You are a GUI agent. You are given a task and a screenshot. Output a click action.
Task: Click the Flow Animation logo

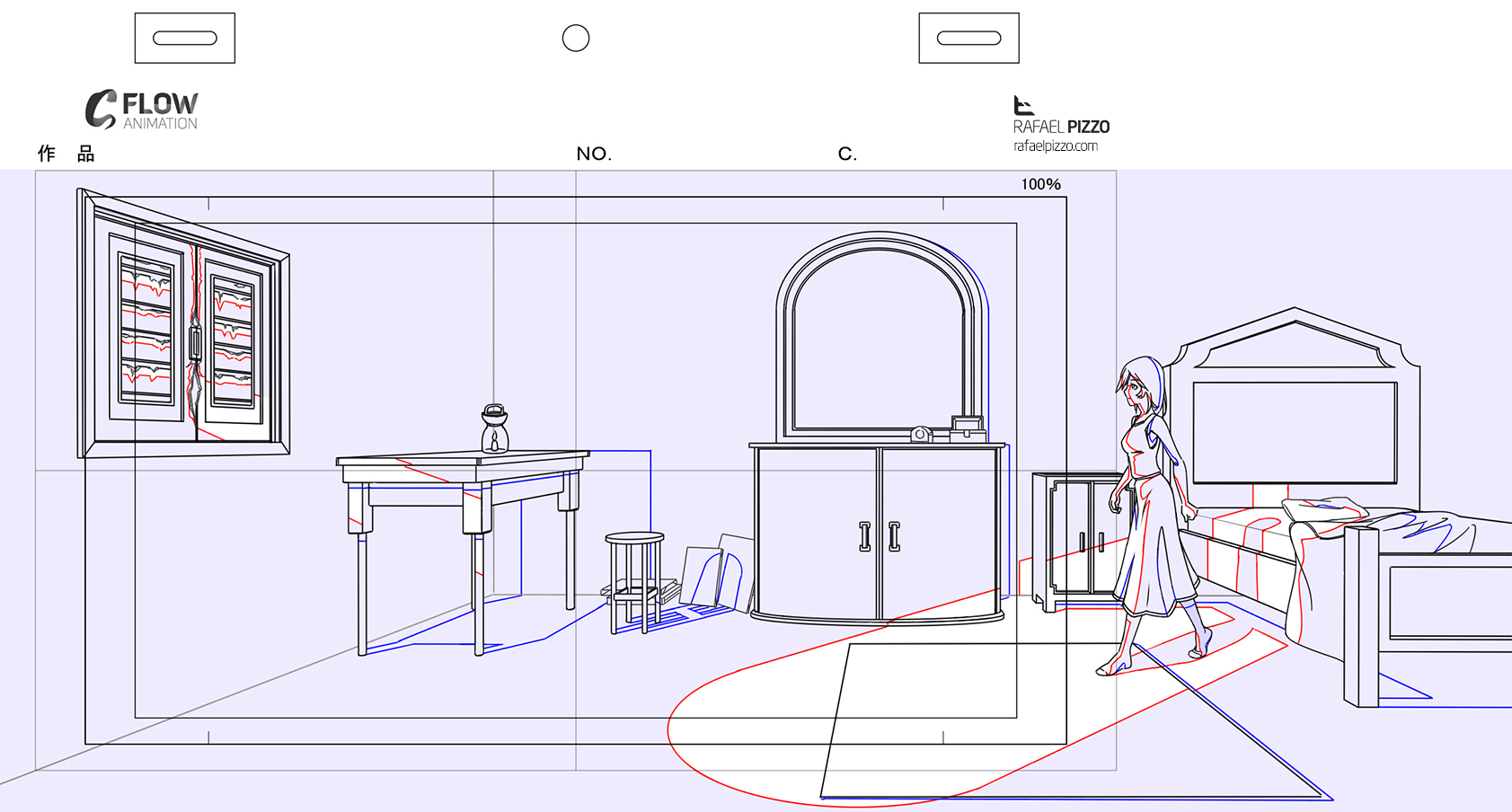[142, 110]
